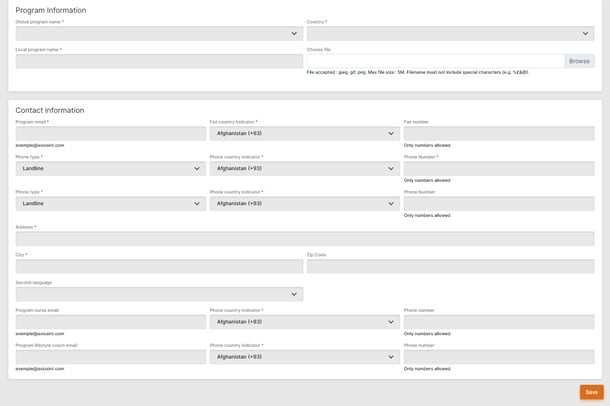This screenshot has height=406, width=610.
Task: Focus the Program email field
Action: [x=110, y=133]
